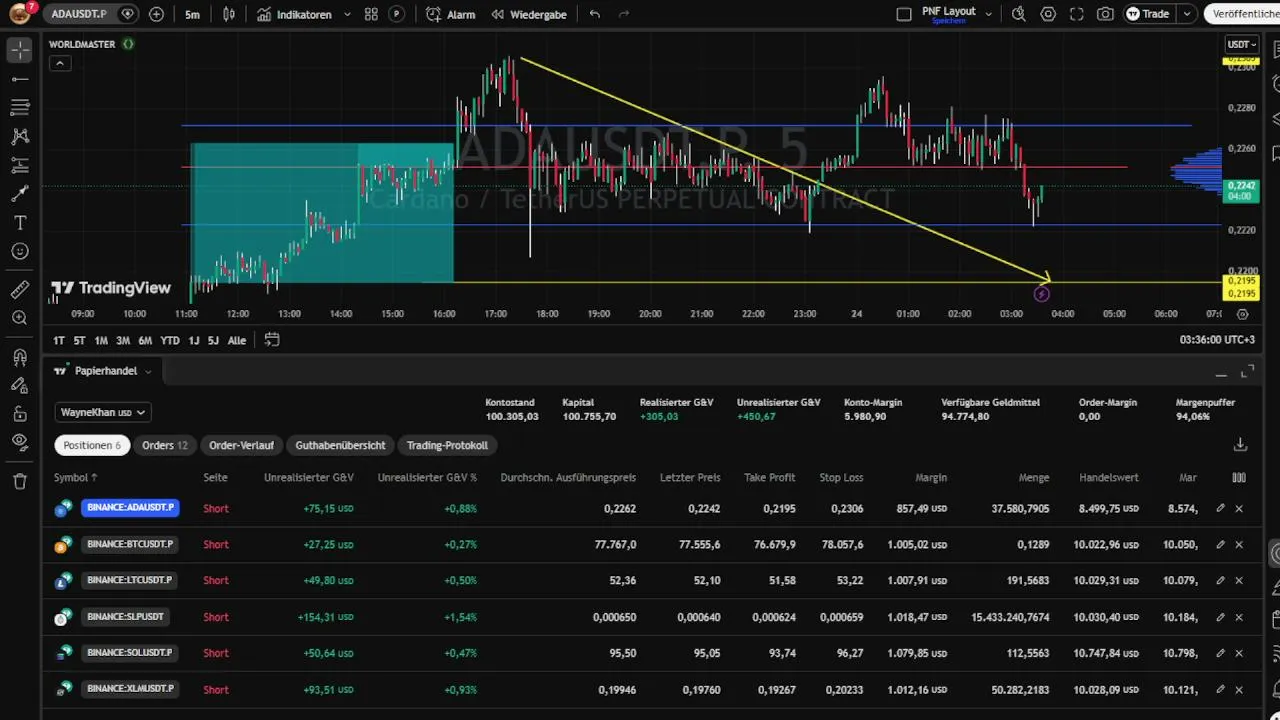Add symbol with the plus-circle icon
The height and width of the screenshot is (720, 1280).
click(156, 14)
